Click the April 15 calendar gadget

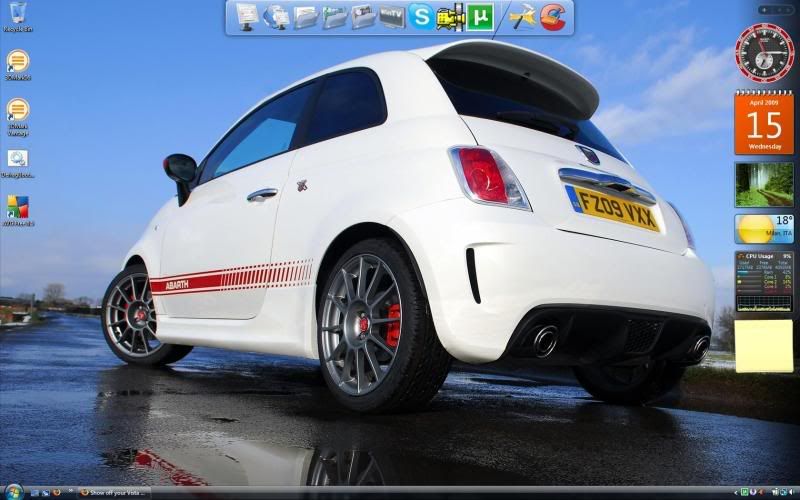click(x=764, y=122)
